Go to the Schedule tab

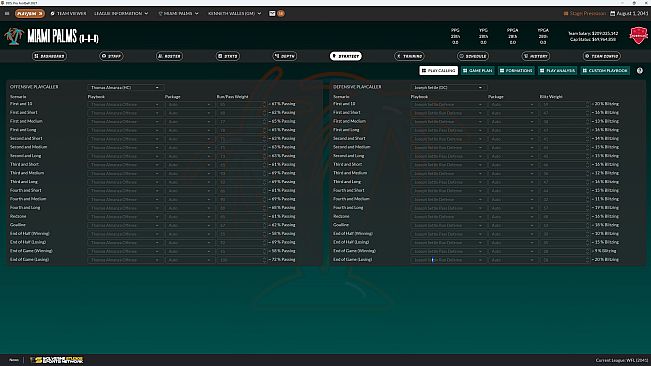pyautogui.click(x=473, y=56)
